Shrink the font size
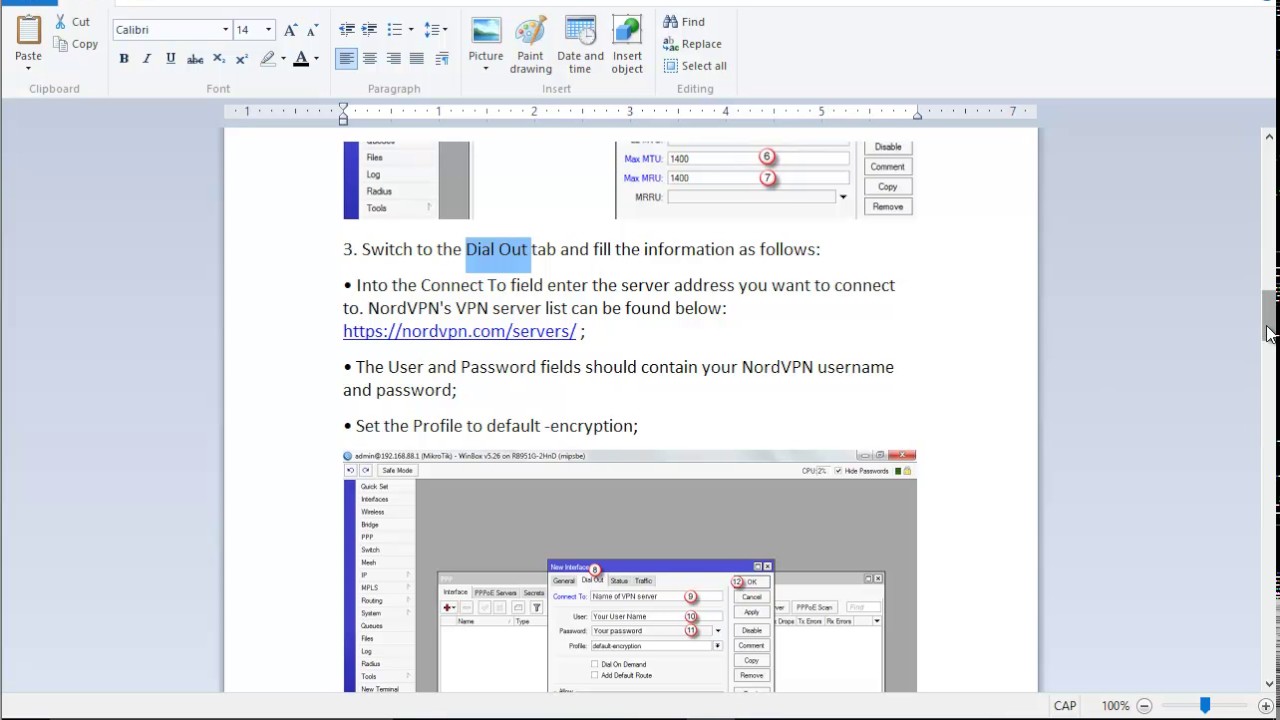This screenshot has width=1280, height=720. tap(312, 30)
